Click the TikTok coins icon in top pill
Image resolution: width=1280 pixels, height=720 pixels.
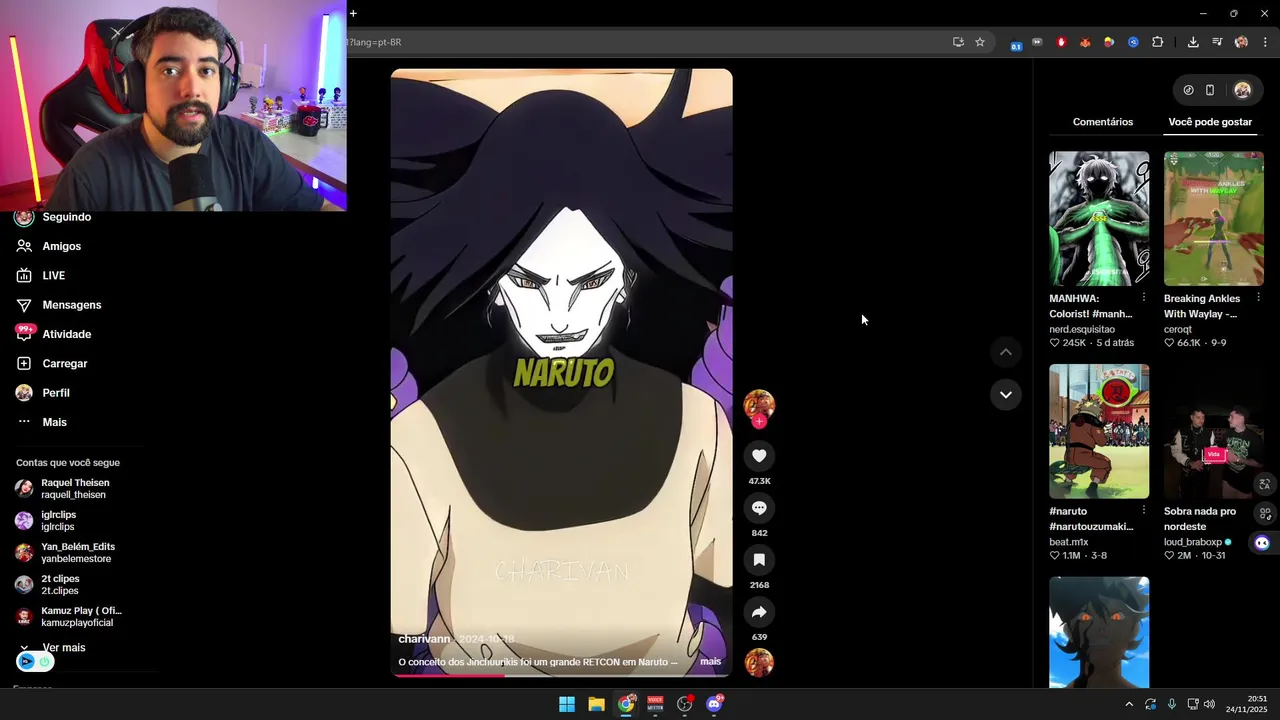1188,90
